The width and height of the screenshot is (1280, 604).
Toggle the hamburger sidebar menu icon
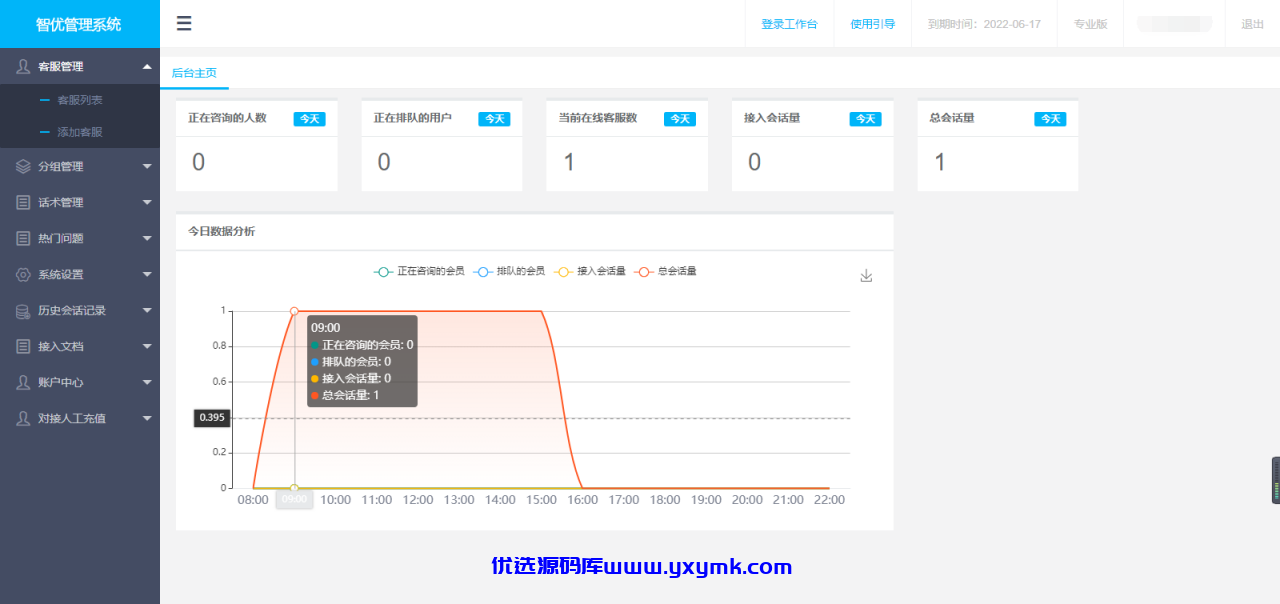tap(184, 24)
